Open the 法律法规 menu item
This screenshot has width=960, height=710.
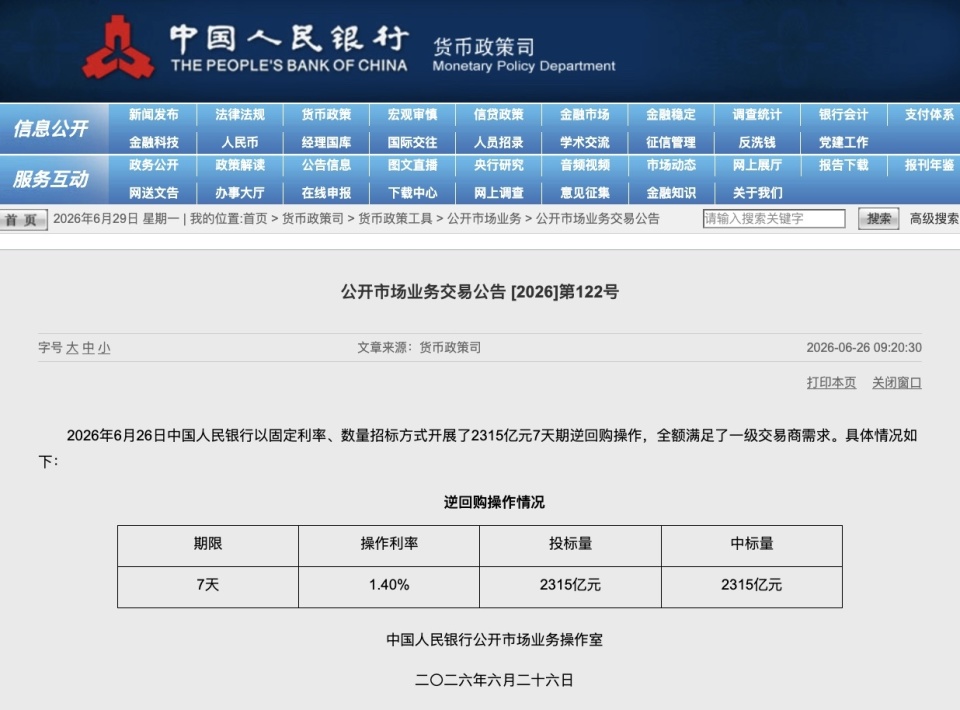coord(240,114)
